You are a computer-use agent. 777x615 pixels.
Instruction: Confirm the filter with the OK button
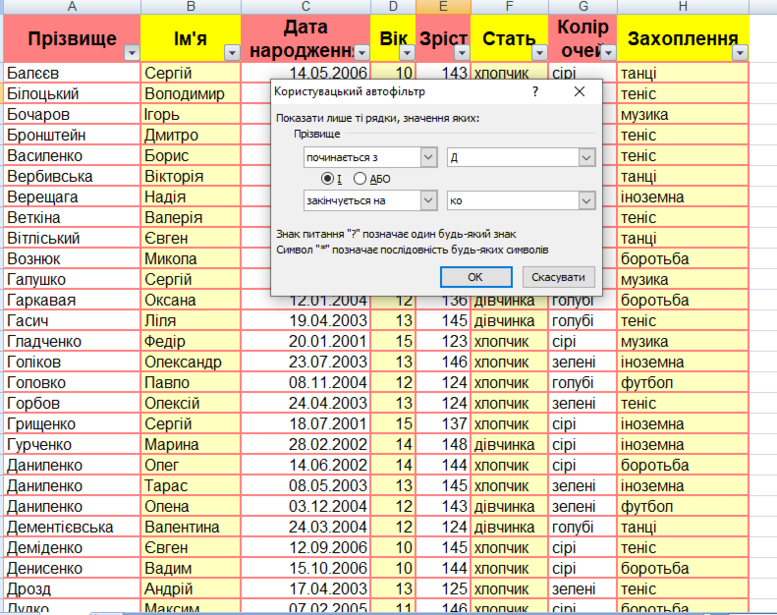coord(476,277)
